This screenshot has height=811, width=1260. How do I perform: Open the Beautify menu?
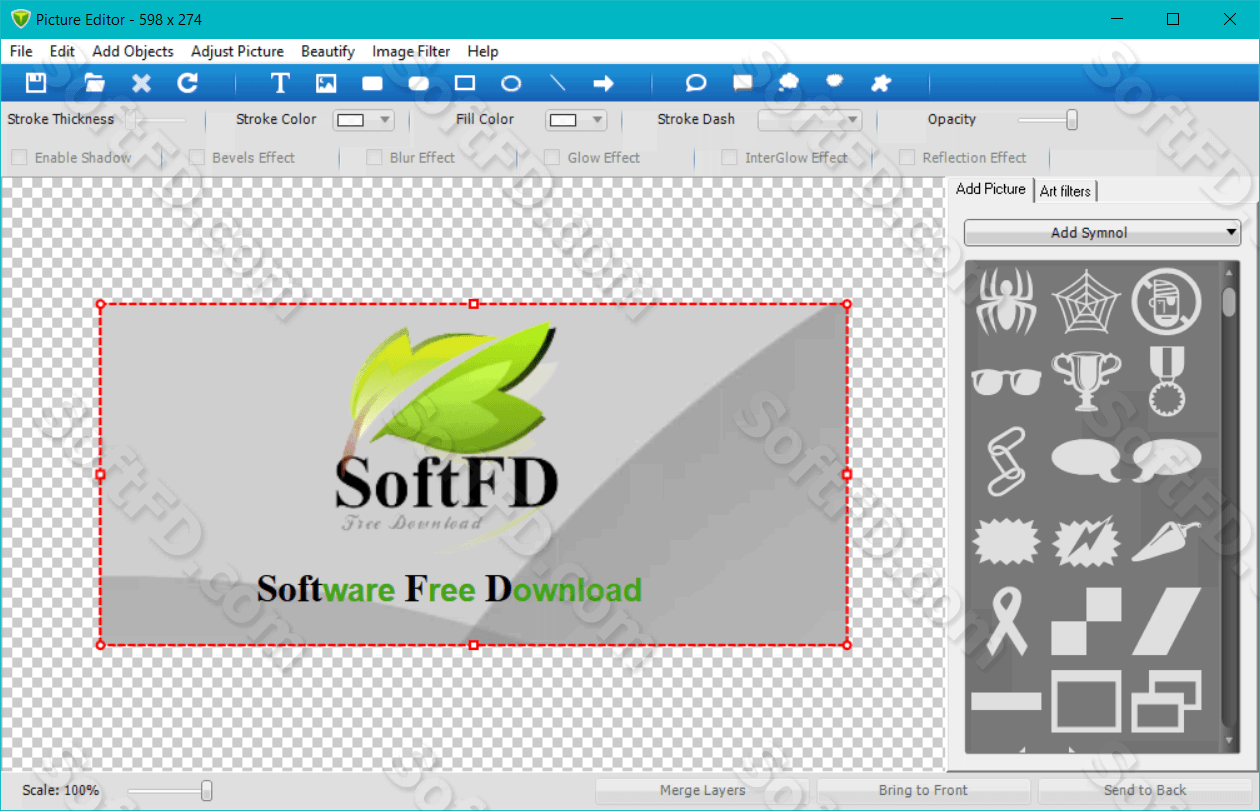pyautogui.click(x=328, y=51)
